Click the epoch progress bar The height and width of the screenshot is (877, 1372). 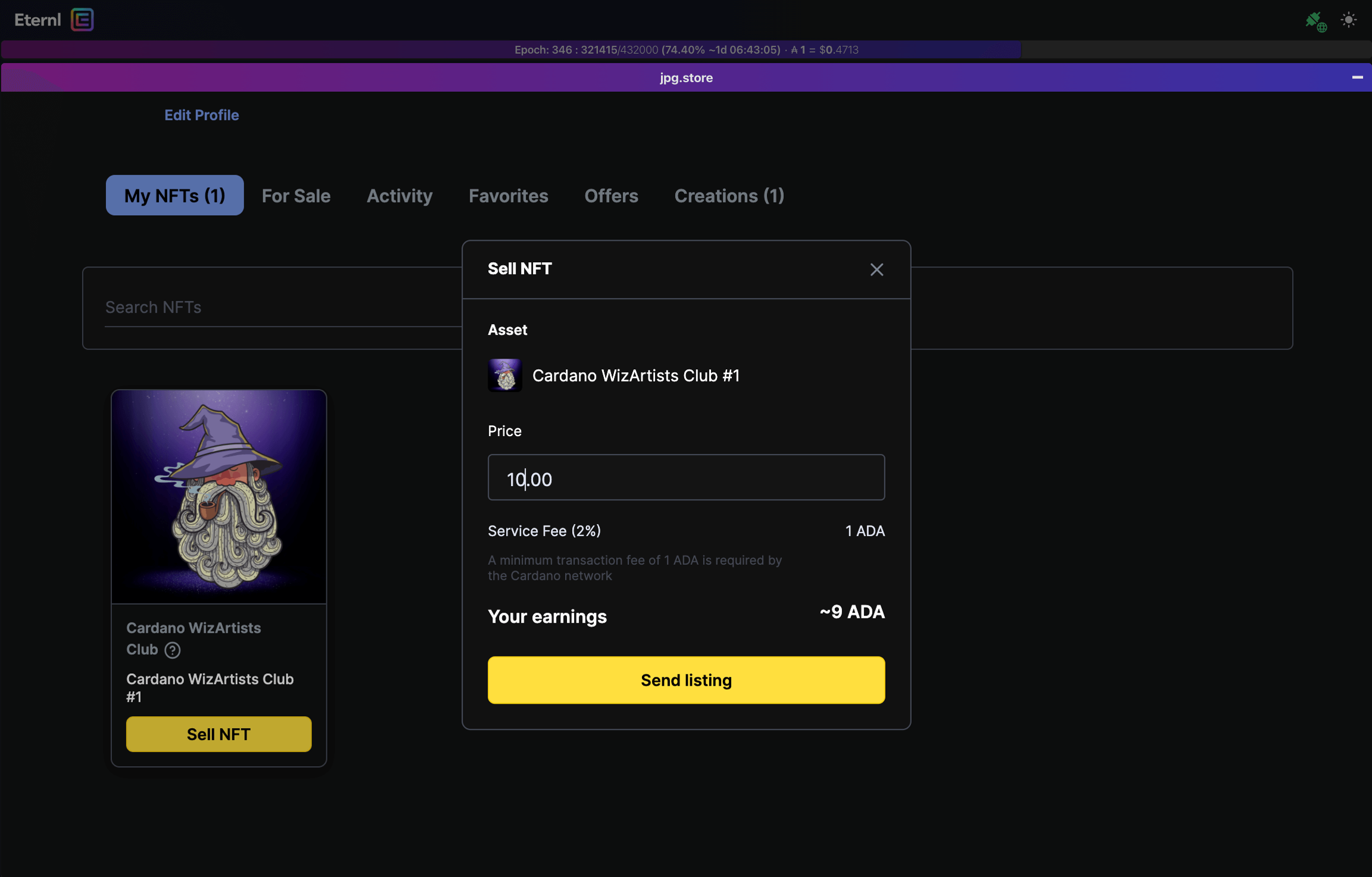pyautogui.click(x=686, y=50)
